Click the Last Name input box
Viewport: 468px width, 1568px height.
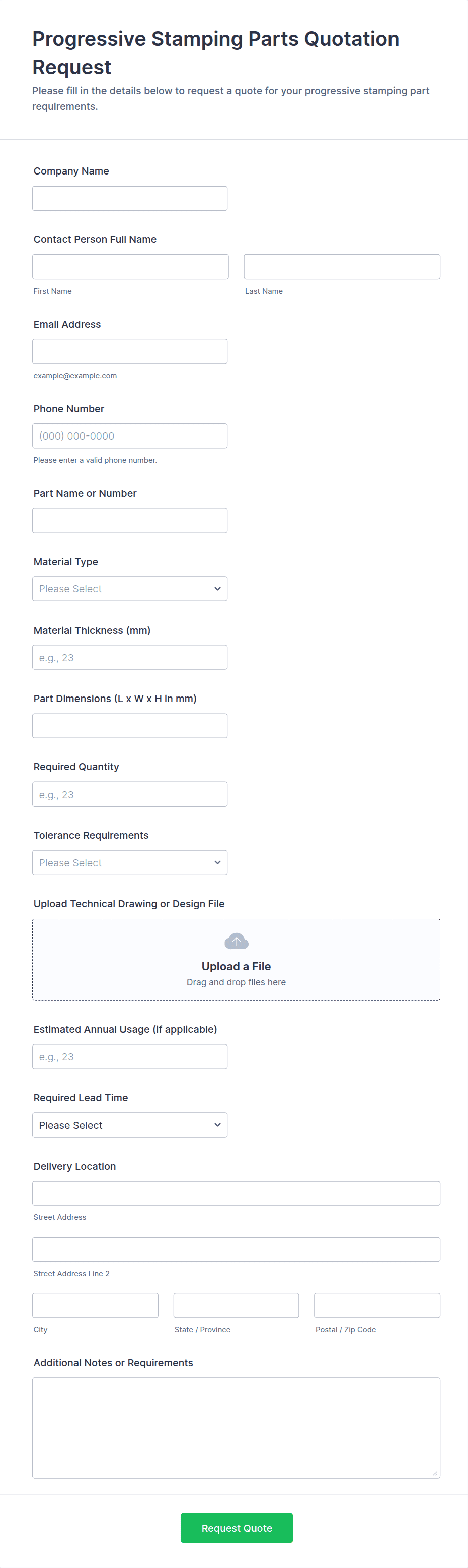pyautogui.click(x=341, y=267)
